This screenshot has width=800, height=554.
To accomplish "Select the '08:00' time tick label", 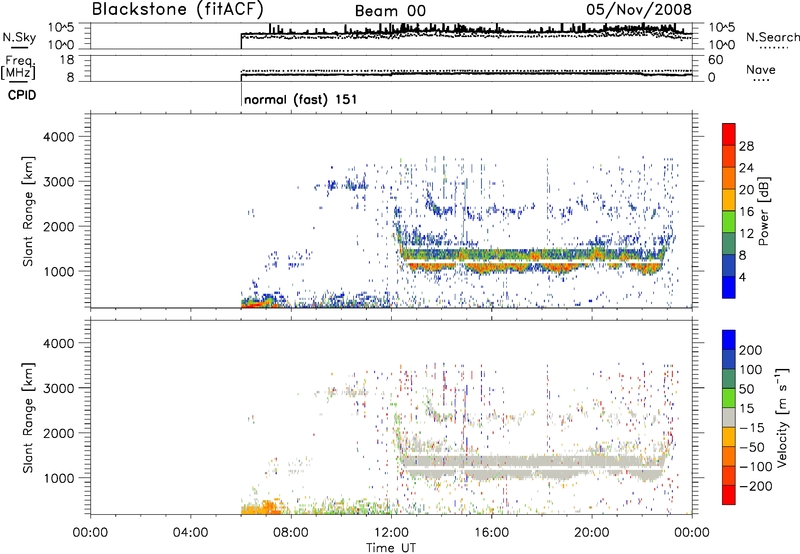I will point(291,533).
